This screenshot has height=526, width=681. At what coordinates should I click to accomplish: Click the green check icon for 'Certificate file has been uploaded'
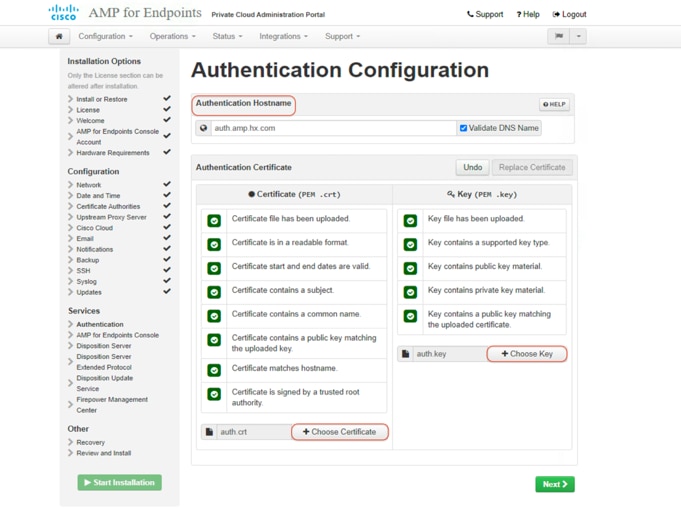214,221
